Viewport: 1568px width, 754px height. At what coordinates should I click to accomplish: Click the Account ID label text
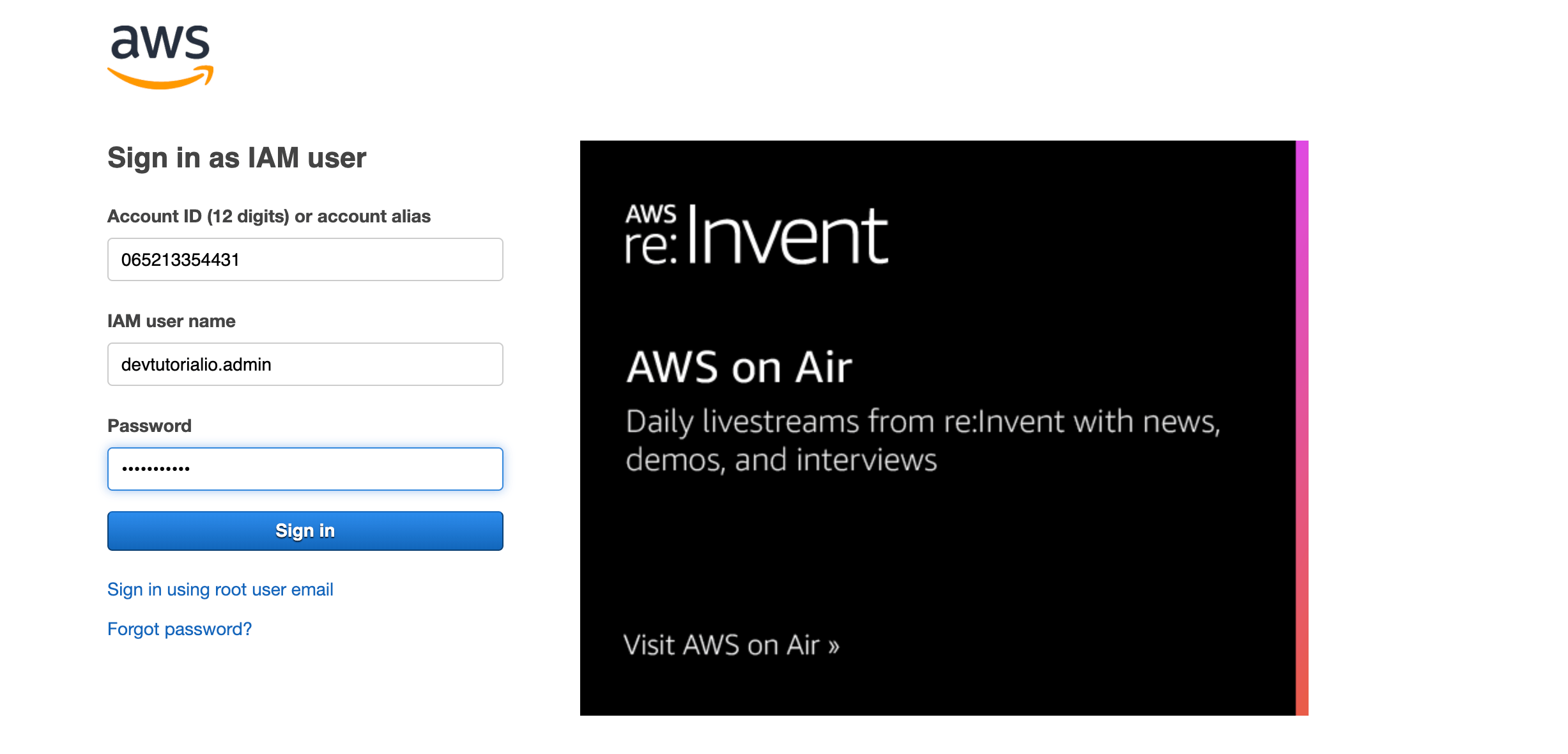tap(269, 216)
